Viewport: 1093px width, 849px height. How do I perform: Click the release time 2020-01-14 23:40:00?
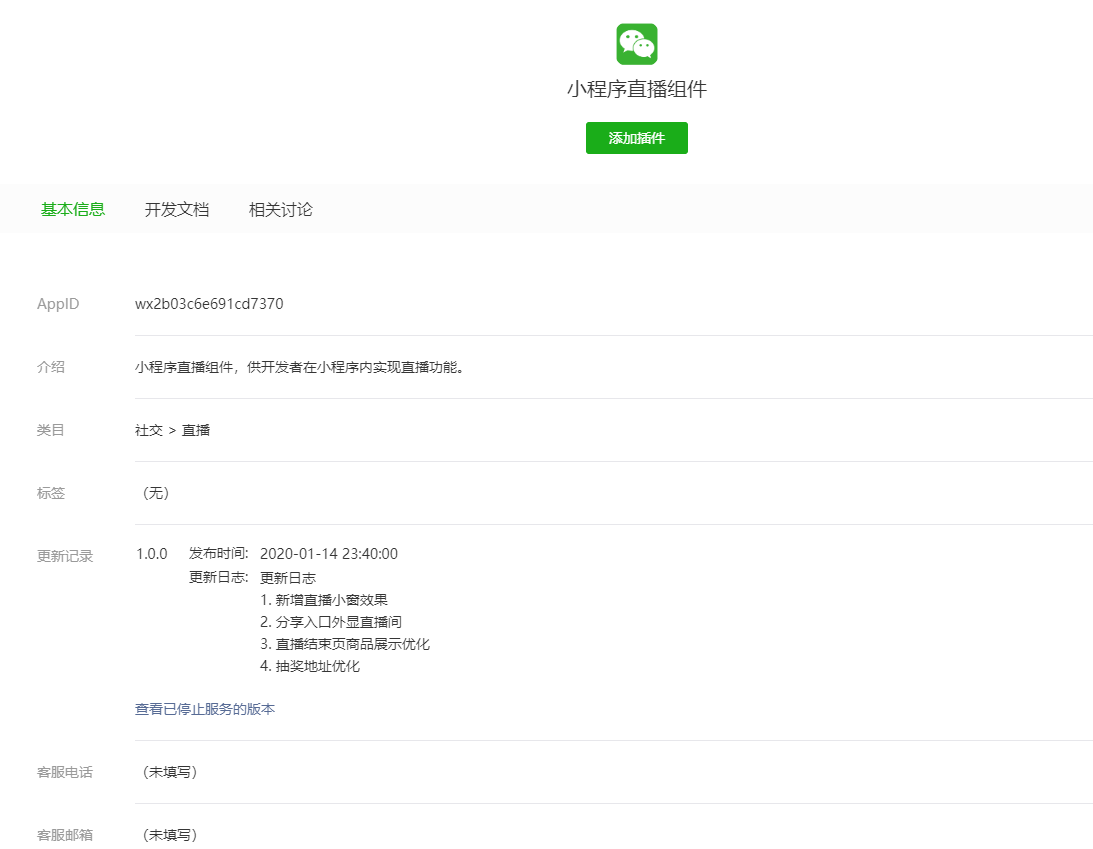point(329,554)
